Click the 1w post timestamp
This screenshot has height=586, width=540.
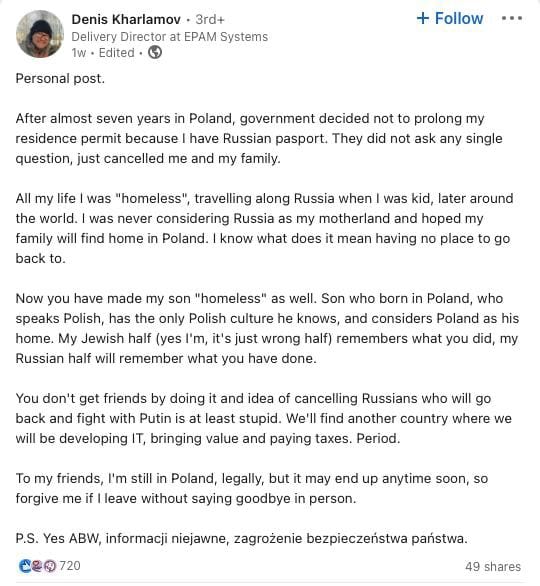pos(79,53)
